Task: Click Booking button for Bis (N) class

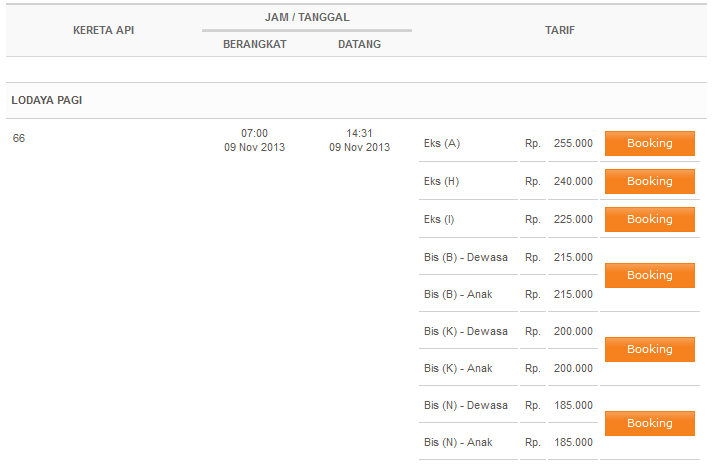Action: coord(649,423)
